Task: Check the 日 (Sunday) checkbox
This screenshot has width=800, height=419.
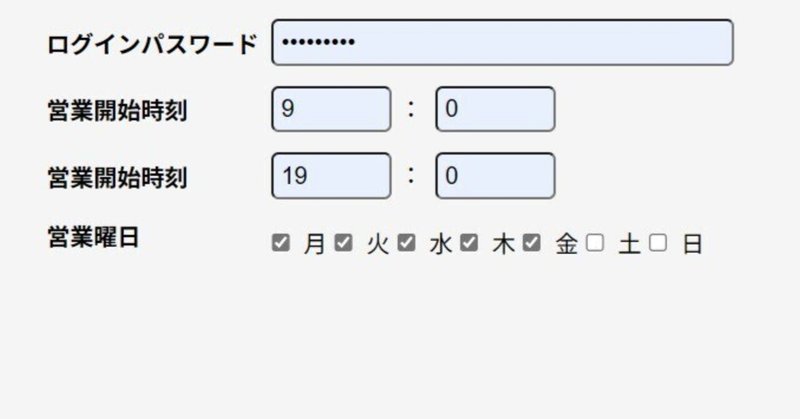Action: [657, 242]
